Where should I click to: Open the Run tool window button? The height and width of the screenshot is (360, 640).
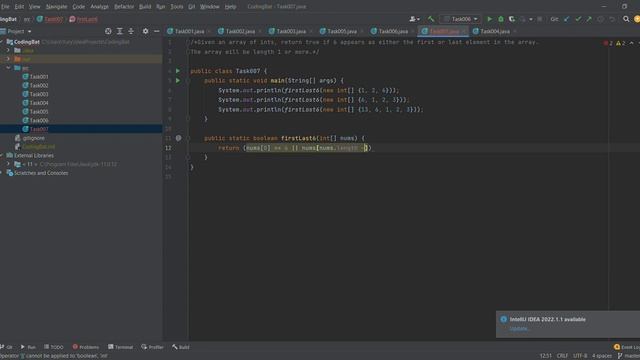click(x=28, y=347)
